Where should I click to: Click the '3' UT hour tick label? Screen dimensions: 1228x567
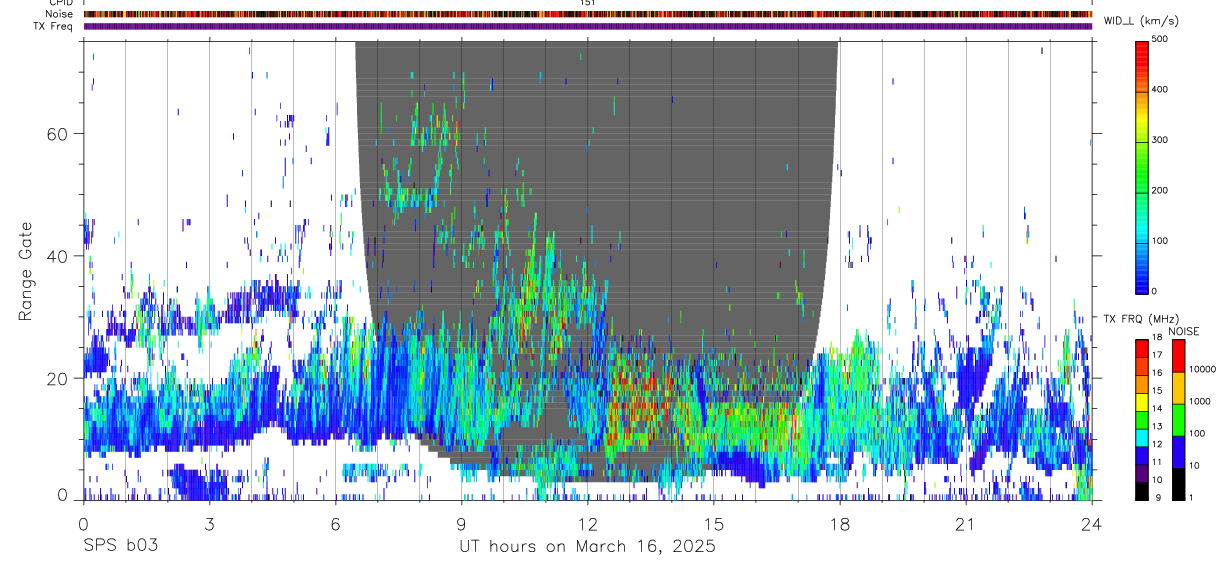[x=209, y=523]
